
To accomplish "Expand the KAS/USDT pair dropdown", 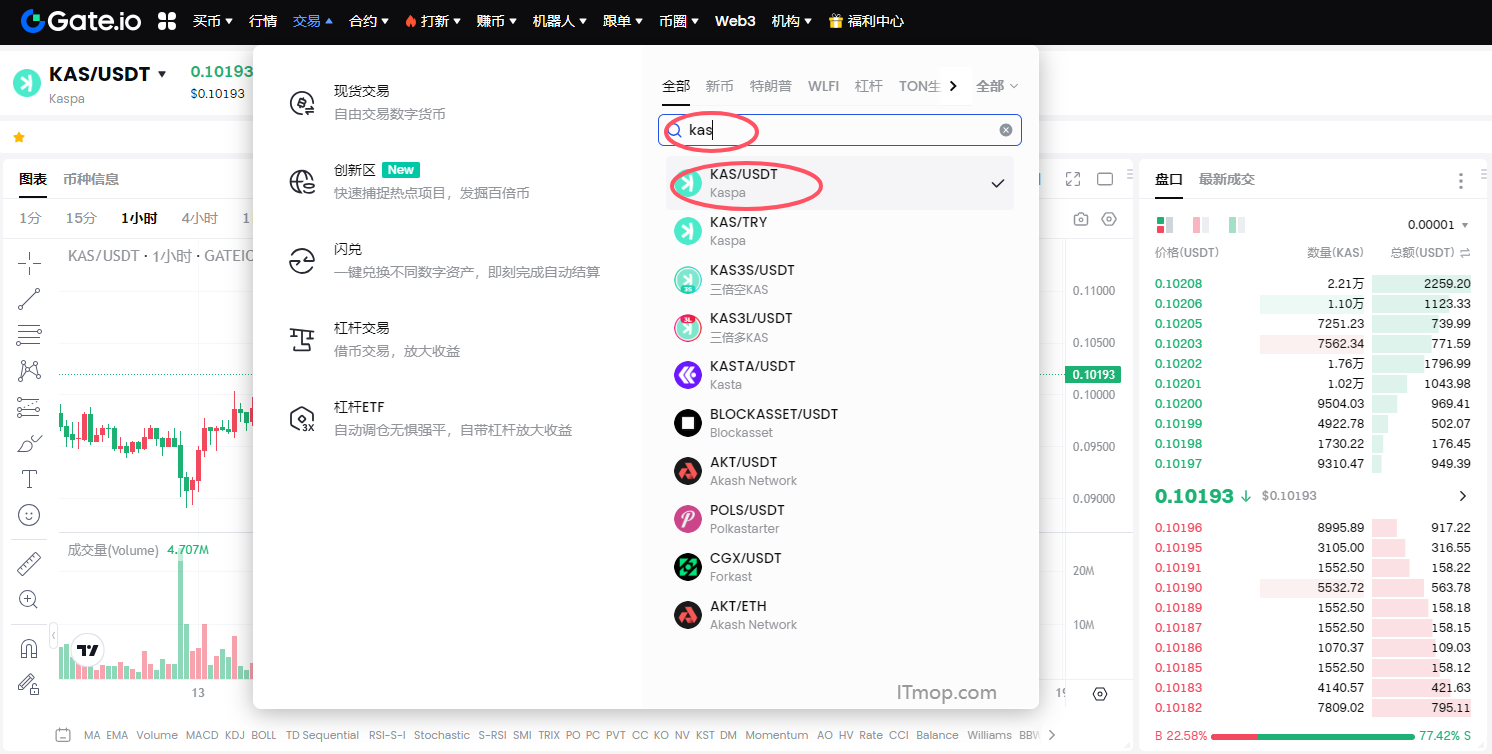I will pos(162,75).
